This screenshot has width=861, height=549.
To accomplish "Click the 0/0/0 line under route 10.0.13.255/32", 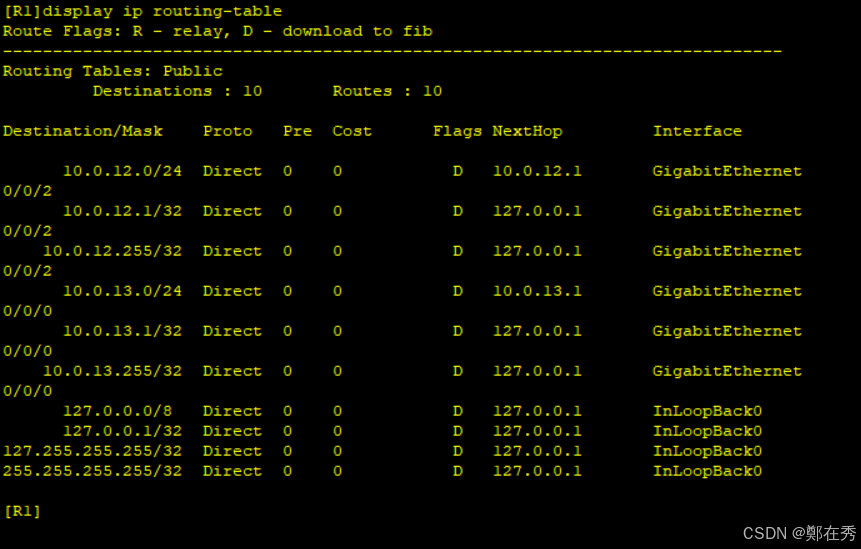I will point(27,391).
